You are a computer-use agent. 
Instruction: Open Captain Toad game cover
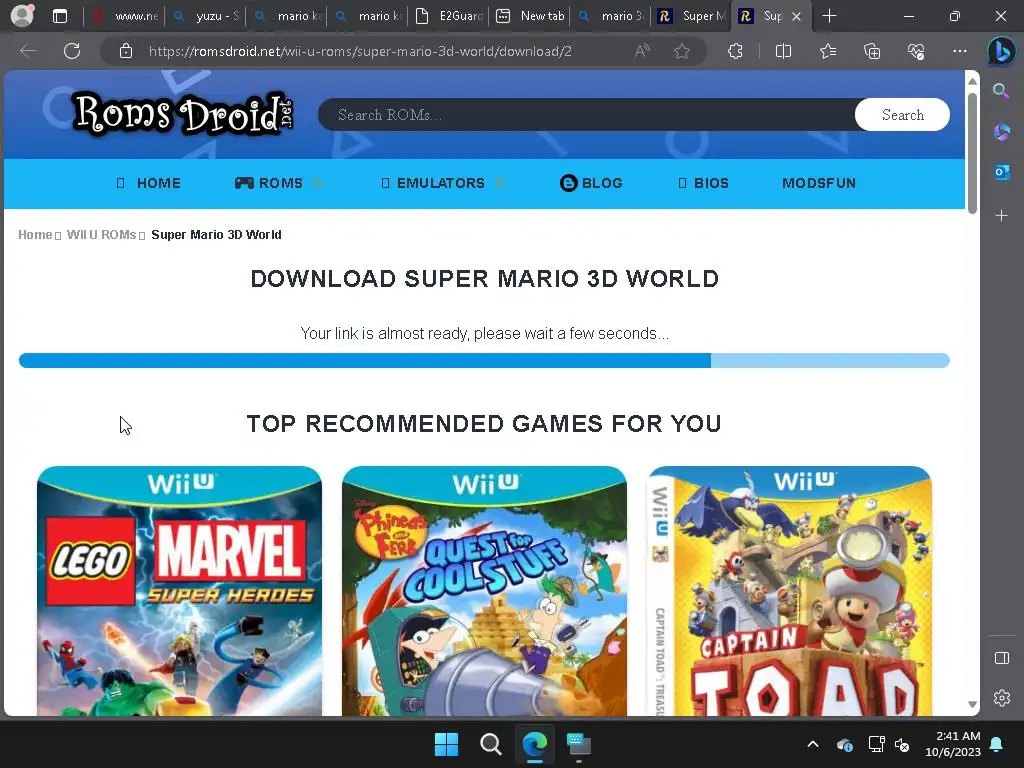[x=790, y=591]
